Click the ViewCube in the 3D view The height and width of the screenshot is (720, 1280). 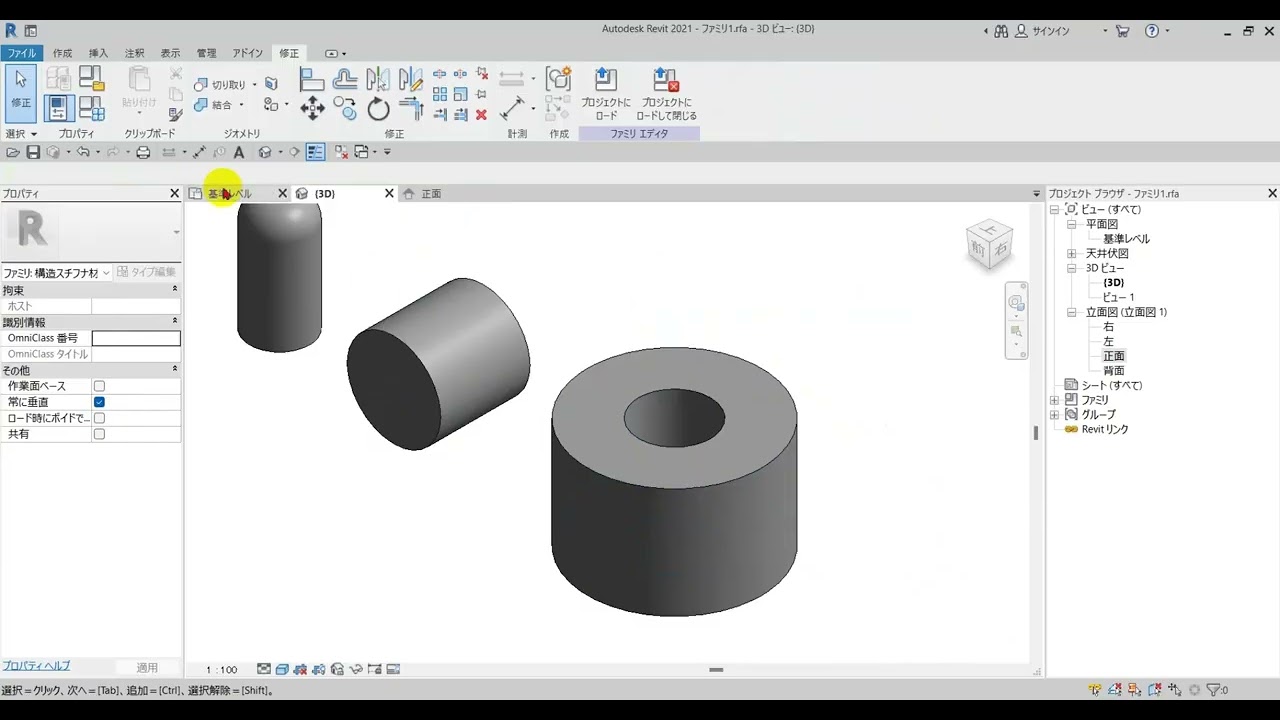pyautogui.click(x=989, y=245)
